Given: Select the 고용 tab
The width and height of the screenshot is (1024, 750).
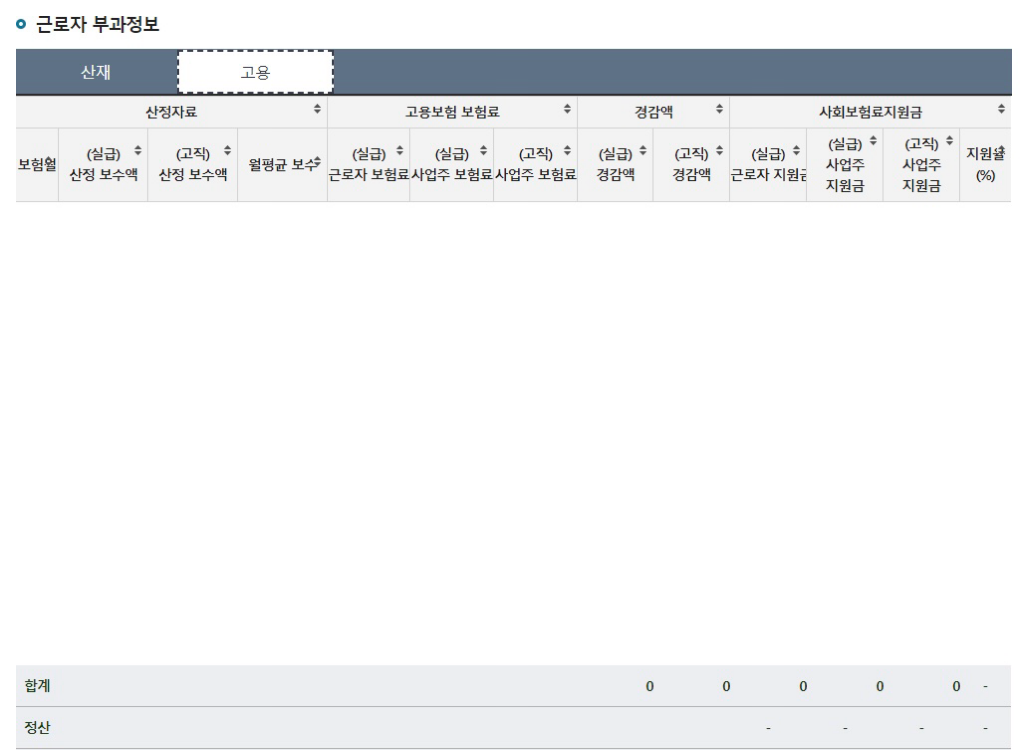Looking at the screenshot, I should coord(255,71).
